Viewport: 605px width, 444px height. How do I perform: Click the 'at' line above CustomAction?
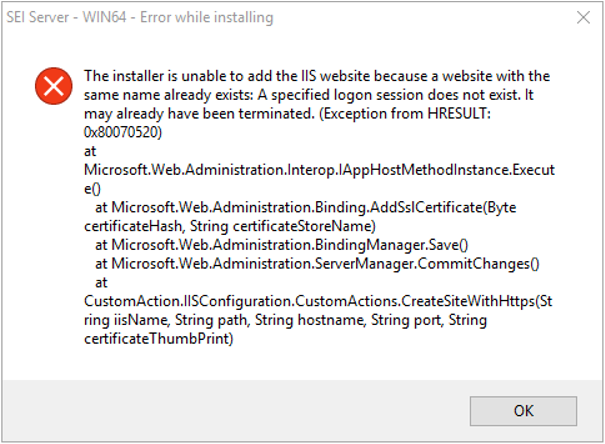coord(101,283)
